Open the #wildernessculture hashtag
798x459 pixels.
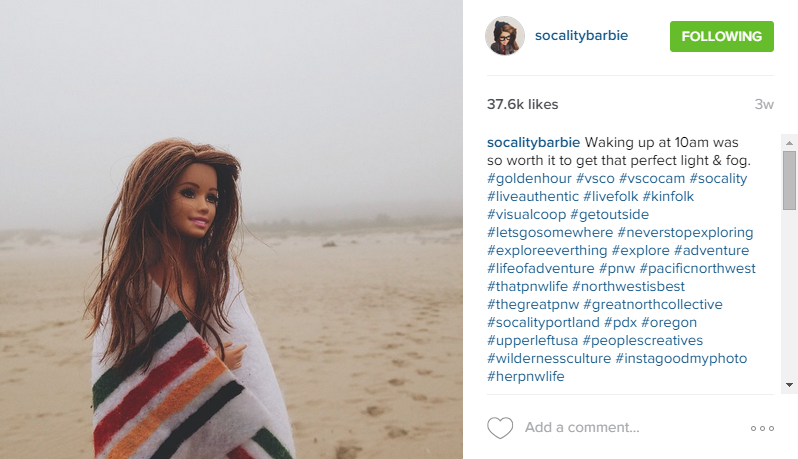pos(549,359)
